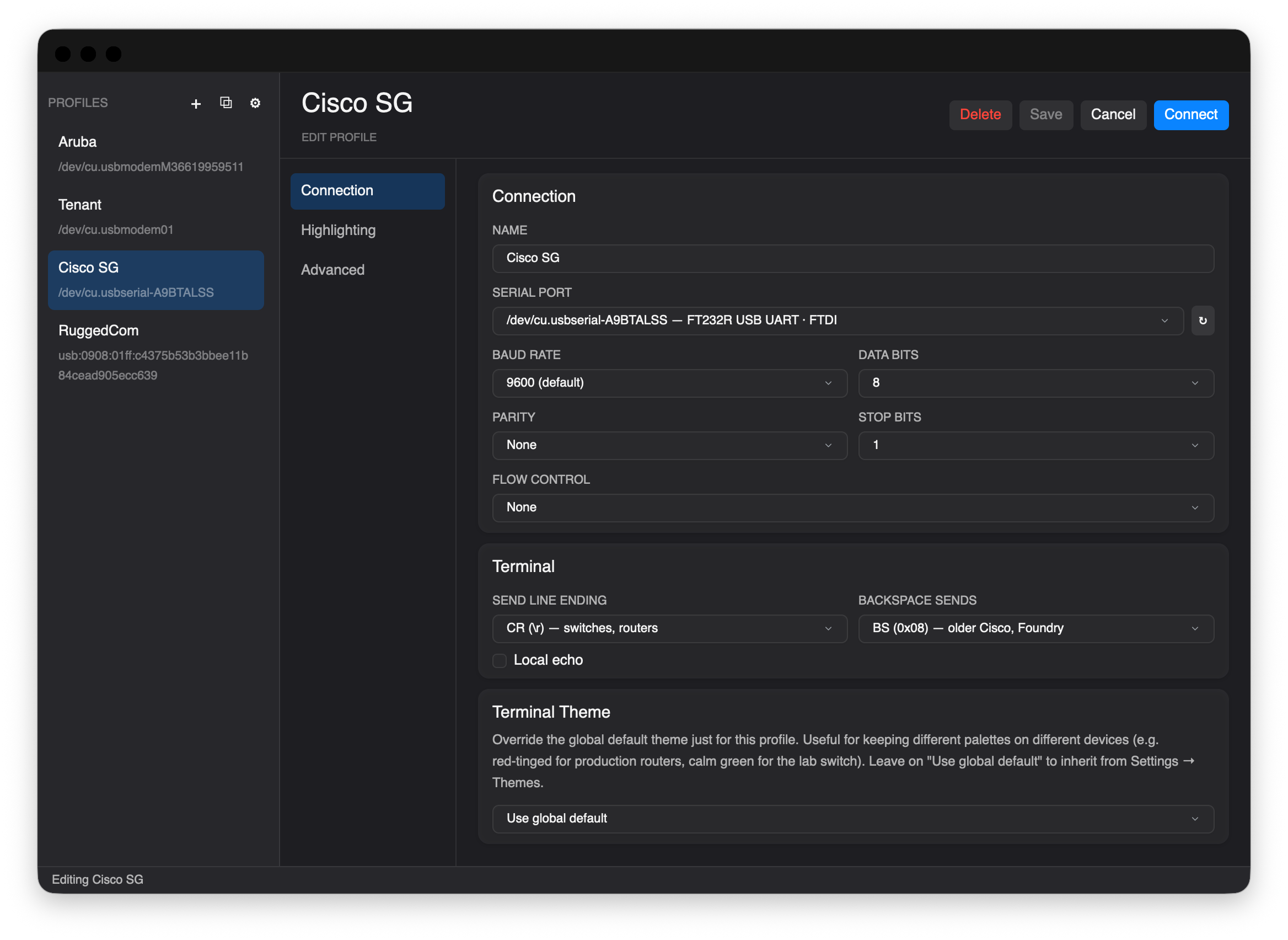
Task: Switch to the Highlighting tab
Action: (367, 231)
